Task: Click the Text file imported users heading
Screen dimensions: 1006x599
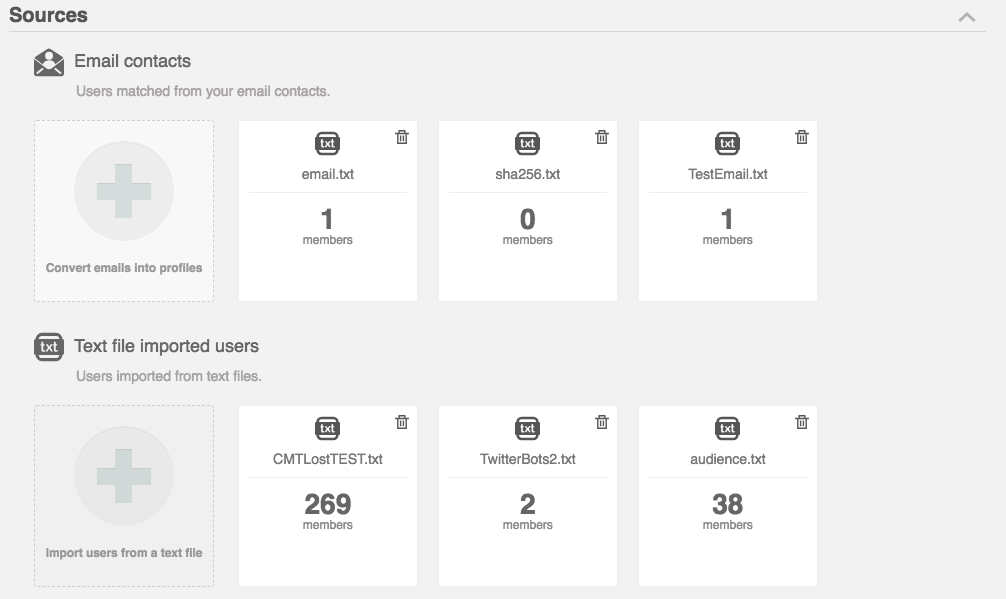Action: [x=166, y=346]
